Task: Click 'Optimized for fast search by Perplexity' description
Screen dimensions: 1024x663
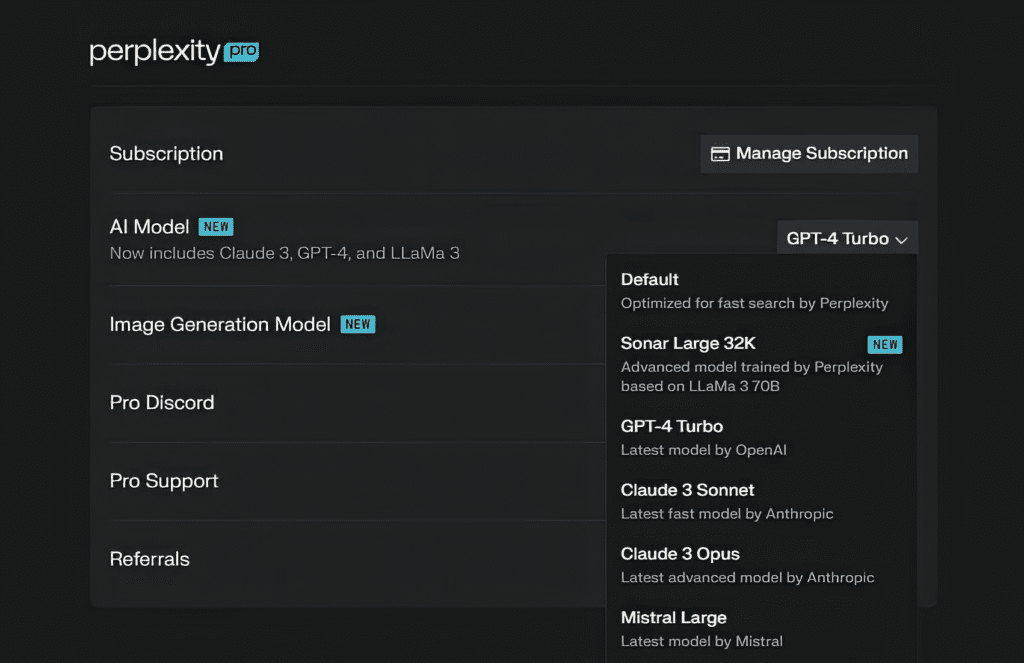Action: click(x=754, y=303)
